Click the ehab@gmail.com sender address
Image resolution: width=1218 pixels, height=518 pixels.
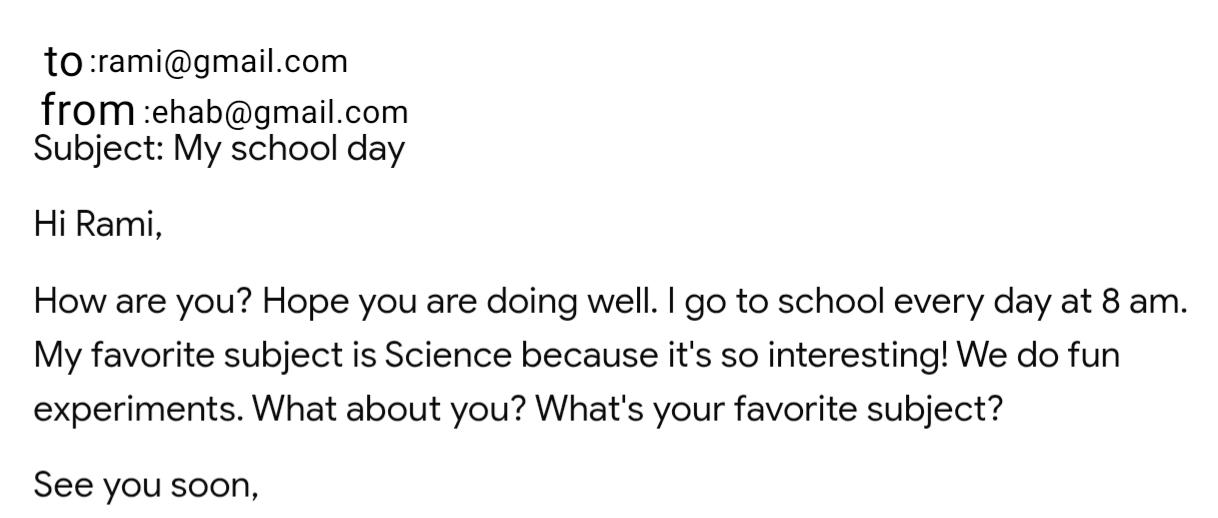pos(280,112)
